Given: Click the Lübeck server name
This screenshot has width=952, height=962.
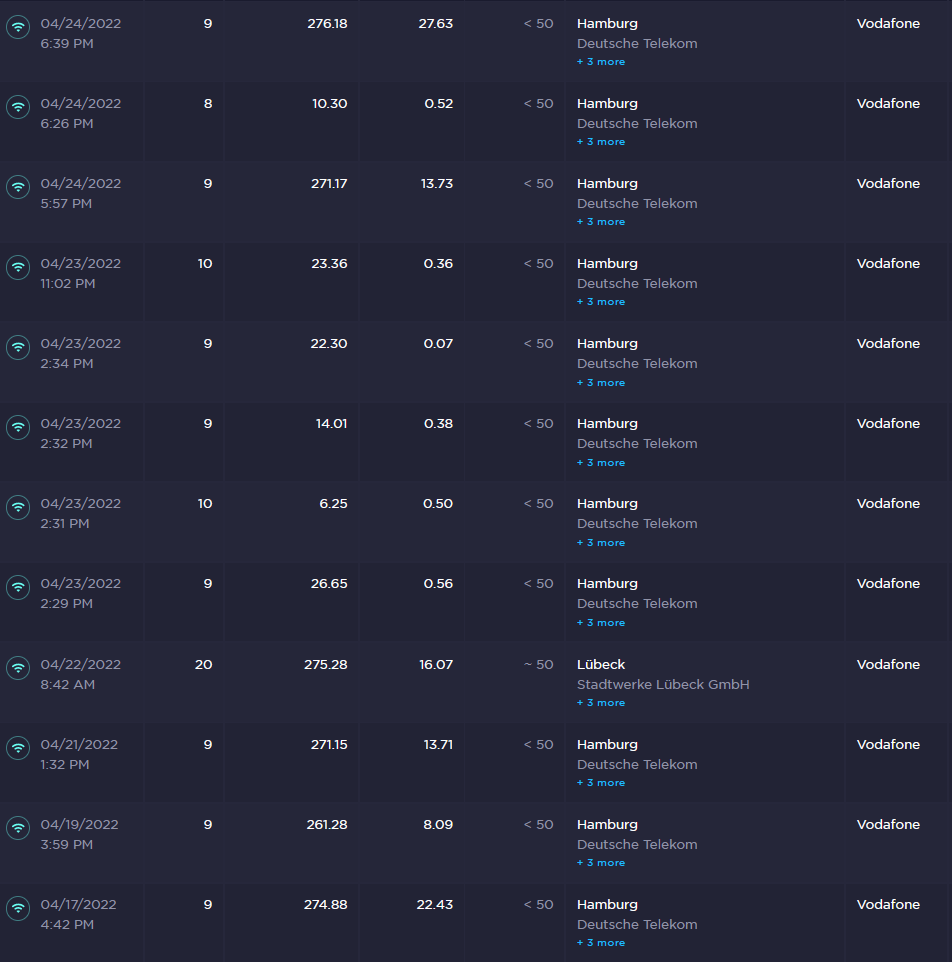Looking at the screenshot, I should coord(601,665).
